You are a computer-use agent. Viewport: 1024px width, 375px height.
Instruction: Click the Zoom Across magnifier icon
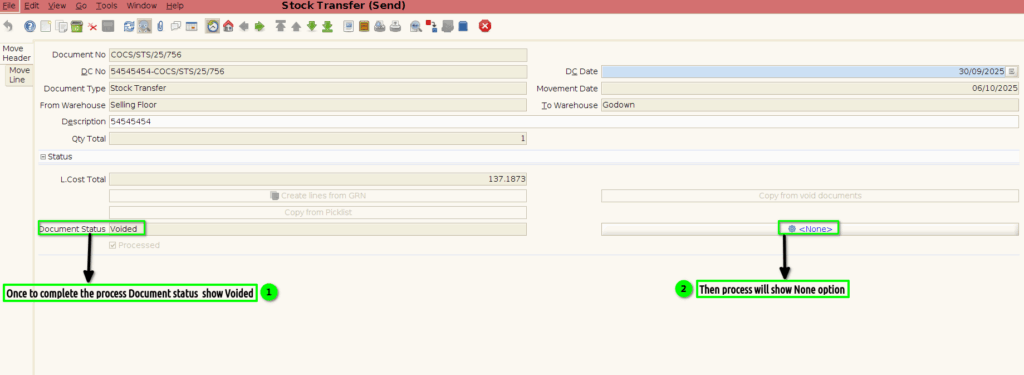[x=416, y=27]
